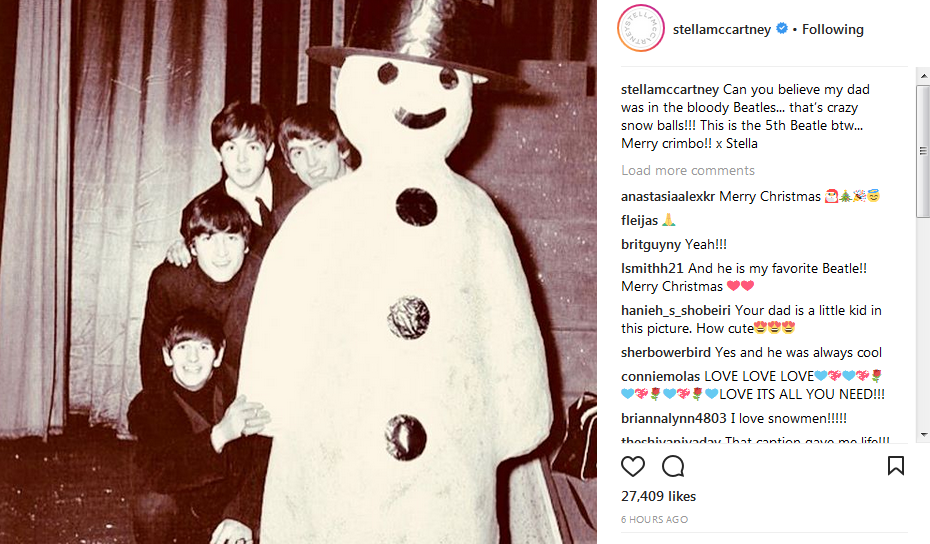930x544 pixels.
Task: Click the blue verified badge
Action: click(782, 28)
